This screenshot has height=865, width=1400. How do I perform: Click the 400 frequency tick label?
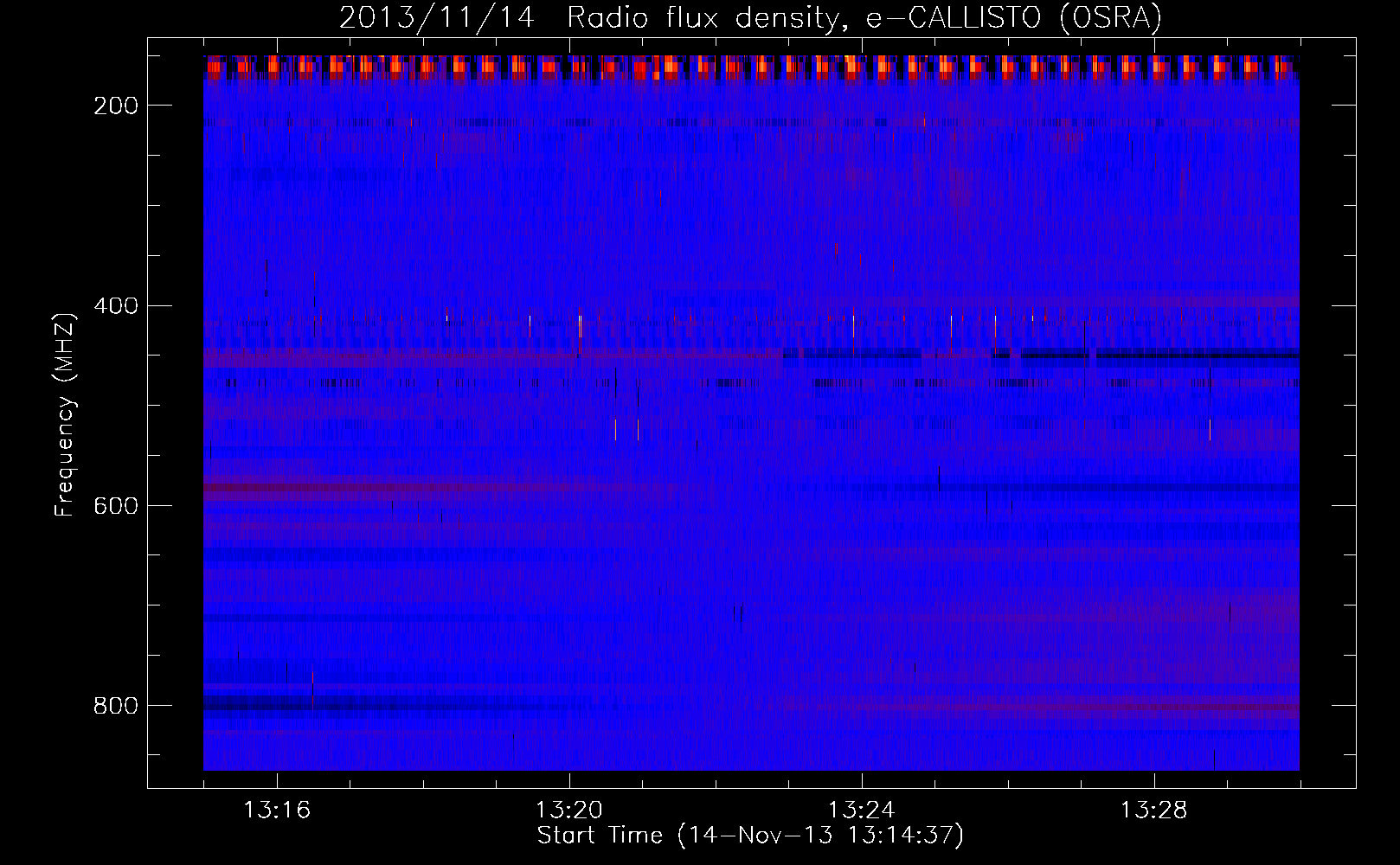[x=116, y=305]
